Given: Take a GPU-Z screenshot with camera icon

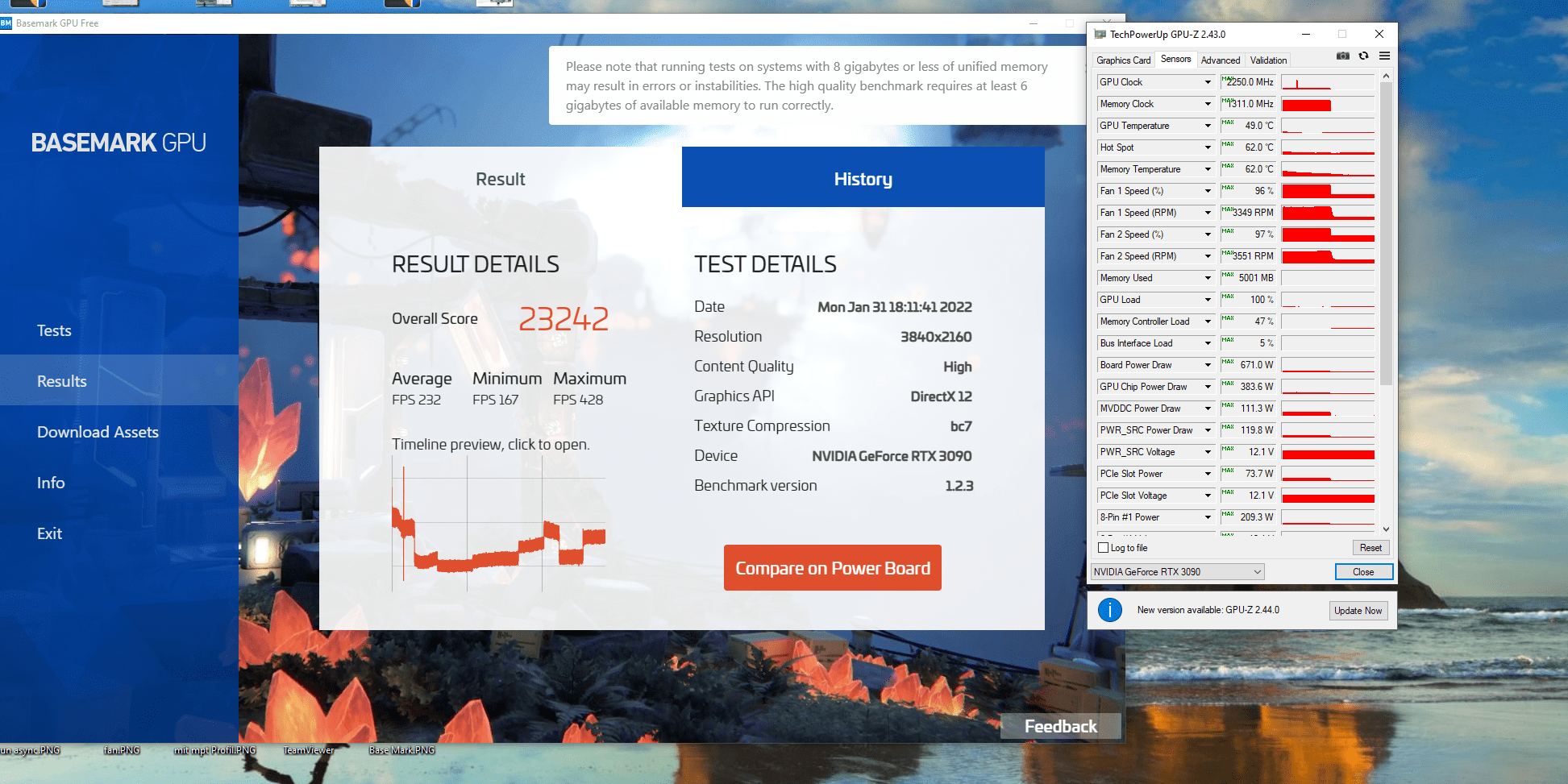Looking at the screenshot, I should pyautogui.click(x=1342, y=56).
